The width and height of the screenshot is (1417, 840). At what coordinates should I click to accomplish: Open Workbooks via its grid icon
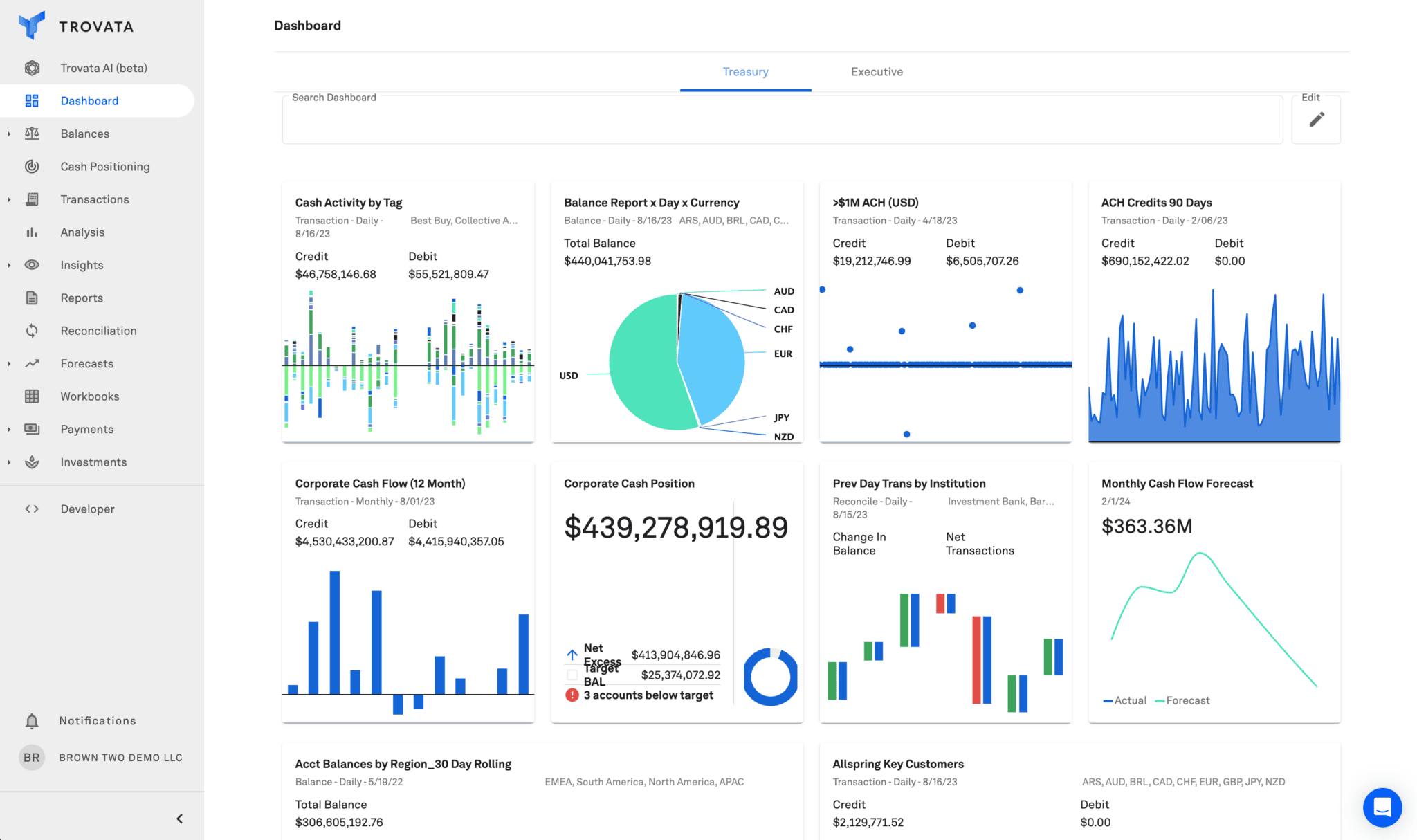coord(32,396)
